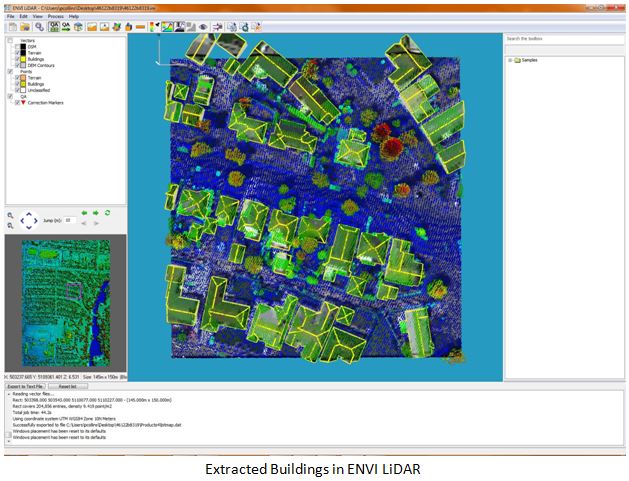This screenshot has height=481, width=629.
Task: Collapse the Points group in layer tree
Action: click(x=10, y=72)
